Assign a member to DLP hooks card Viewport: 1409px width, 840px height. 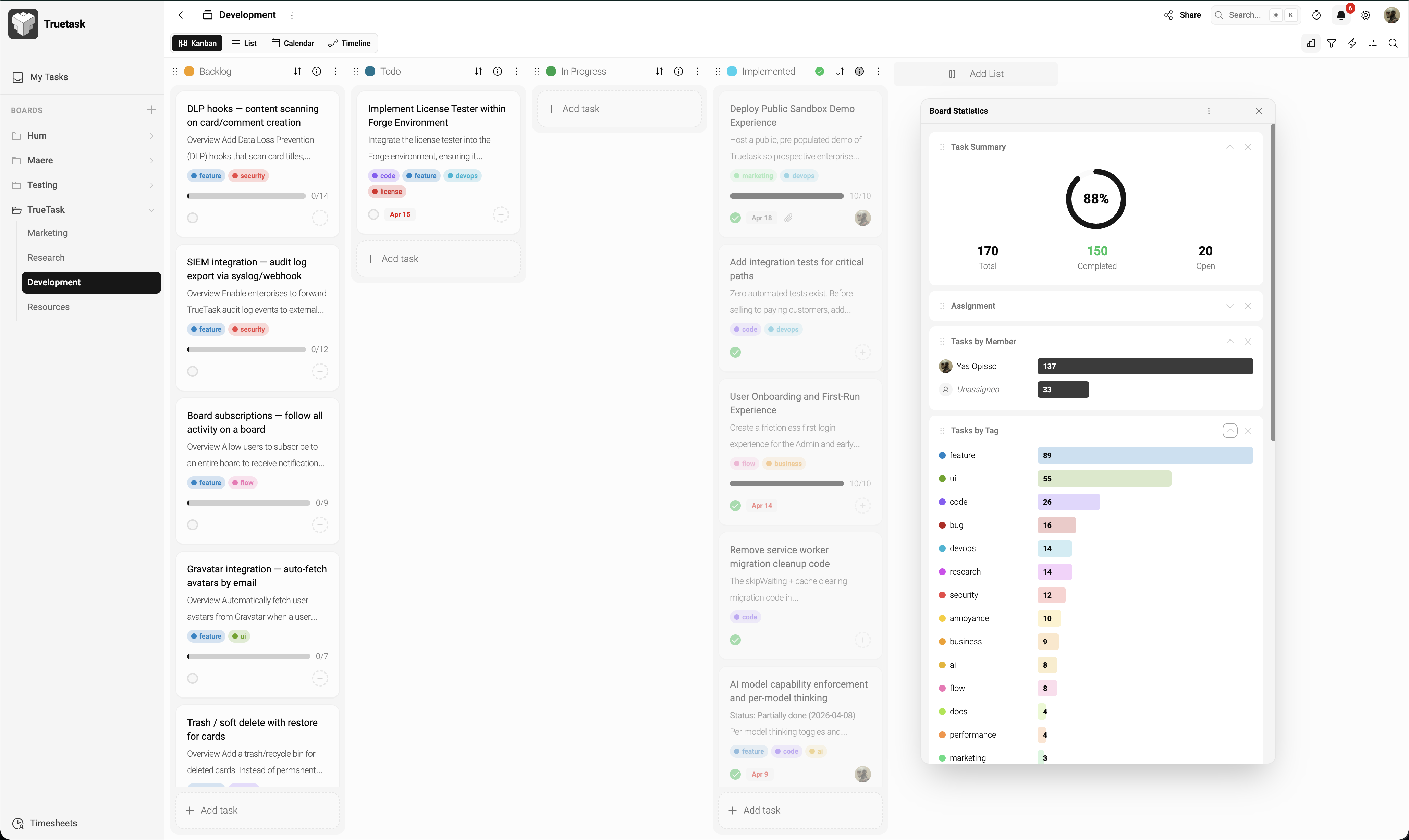click(x=320, y=218)
